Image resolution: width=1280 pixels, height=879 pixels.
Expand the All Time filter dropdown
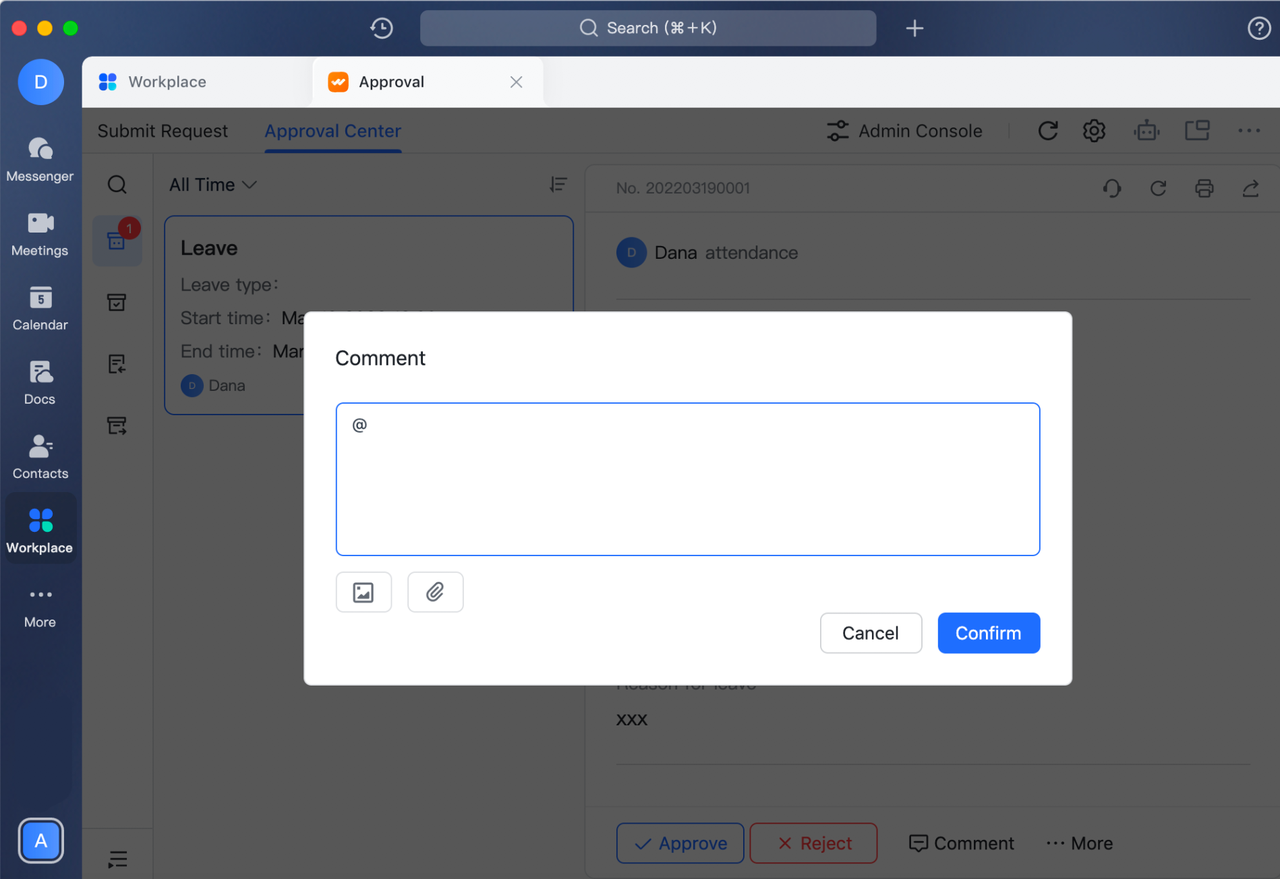coord(213,185)
